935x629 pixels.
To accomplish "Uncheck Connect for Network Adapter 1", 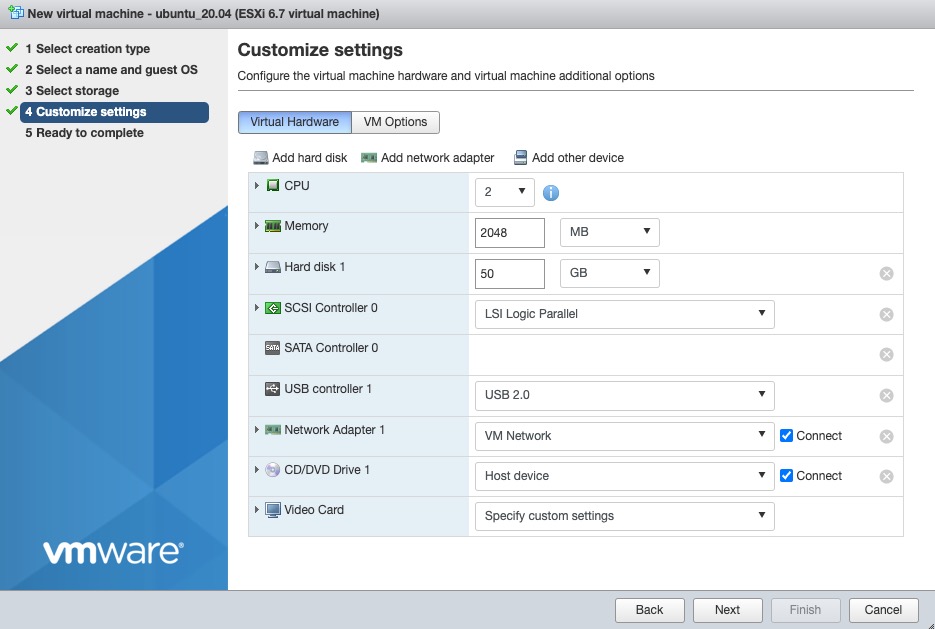I will (787, 436).
